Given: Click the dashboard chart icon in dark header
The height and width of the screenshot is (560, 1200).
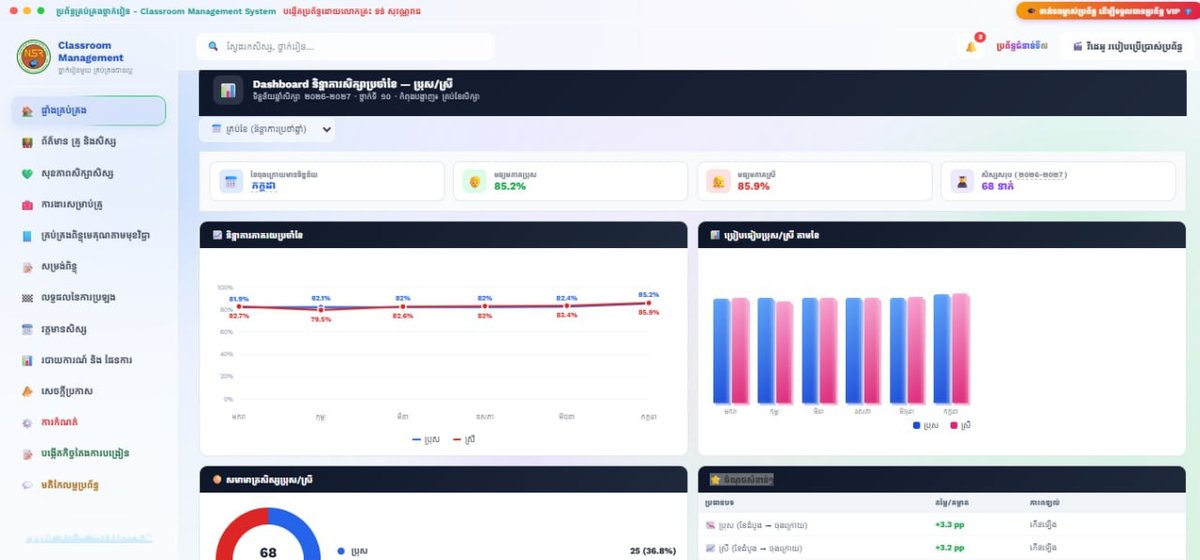Looking at the screenshot, I should pos(228,90).
